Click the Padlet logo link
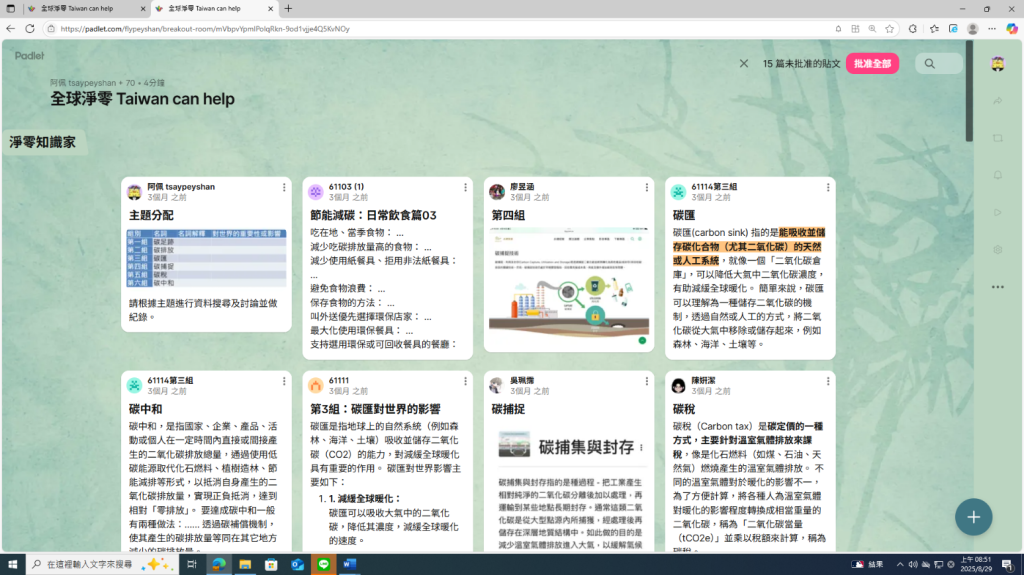 click(x=30, y=56)
